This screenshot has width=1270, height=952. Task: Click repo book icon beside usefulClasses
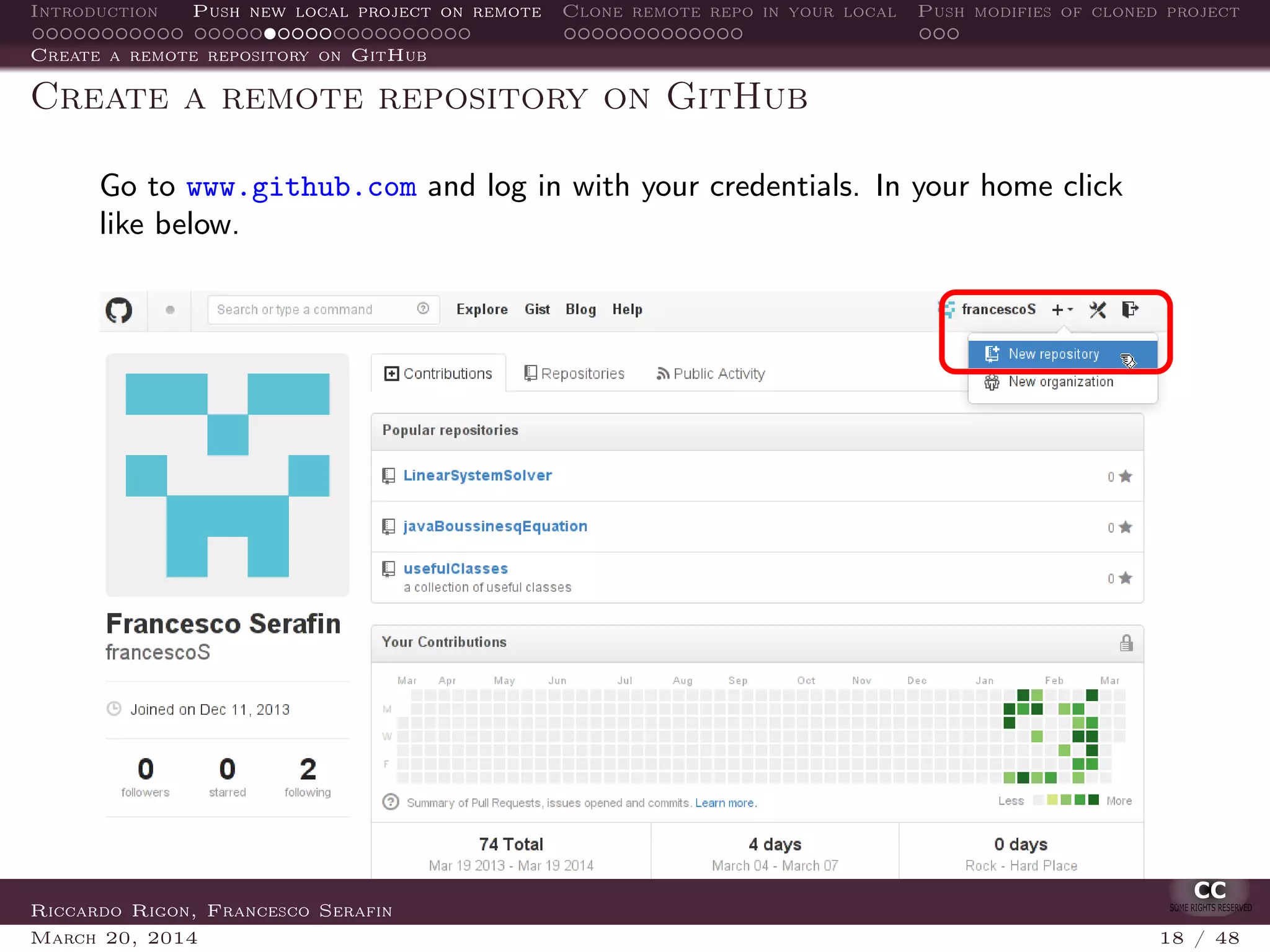(389, 569)
